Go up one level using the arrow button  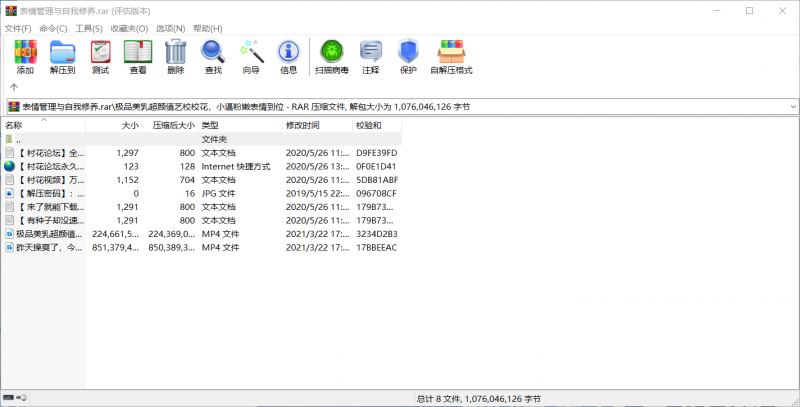click(14, 87)
